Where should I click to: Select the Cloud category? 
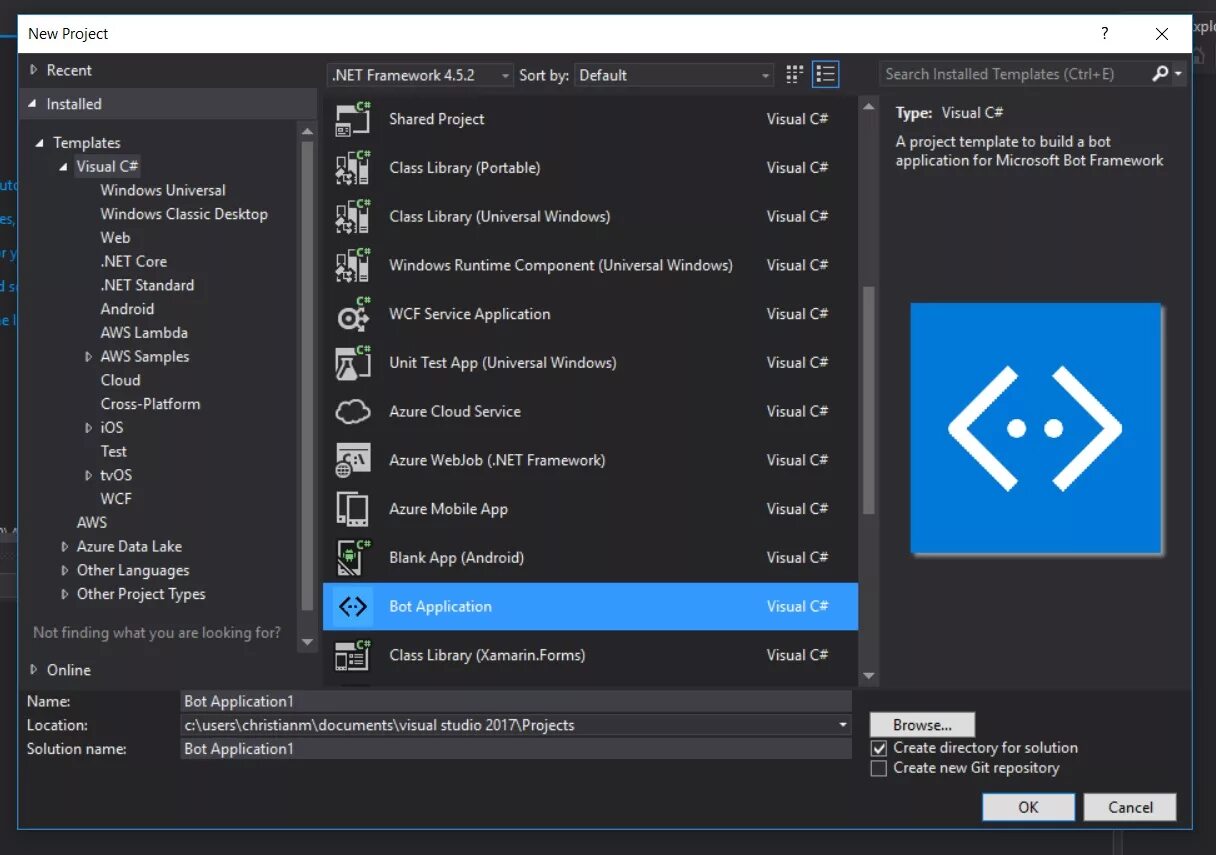click(x=120, y=380)
